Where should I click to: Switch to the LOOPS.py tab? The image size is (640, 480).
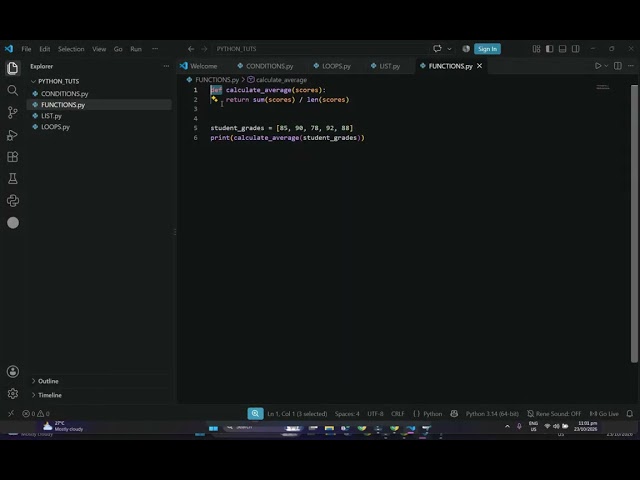click(x=333, y=66)
